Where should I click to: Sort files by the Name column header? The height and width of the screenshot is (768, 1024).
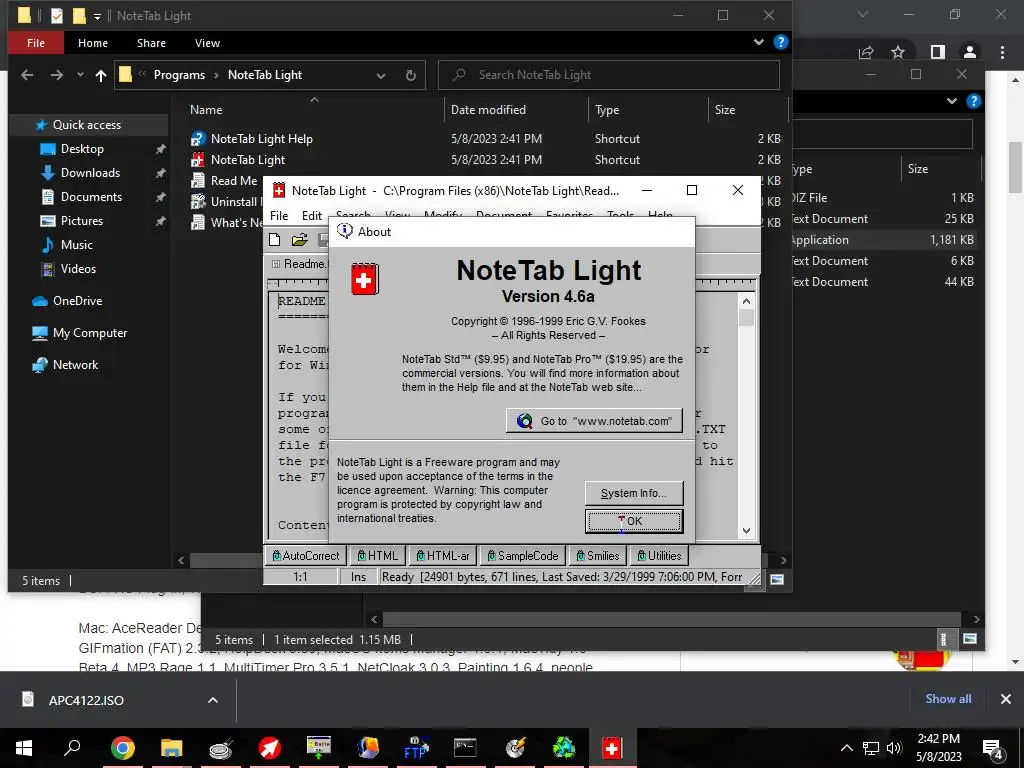(x=206, y=110)
